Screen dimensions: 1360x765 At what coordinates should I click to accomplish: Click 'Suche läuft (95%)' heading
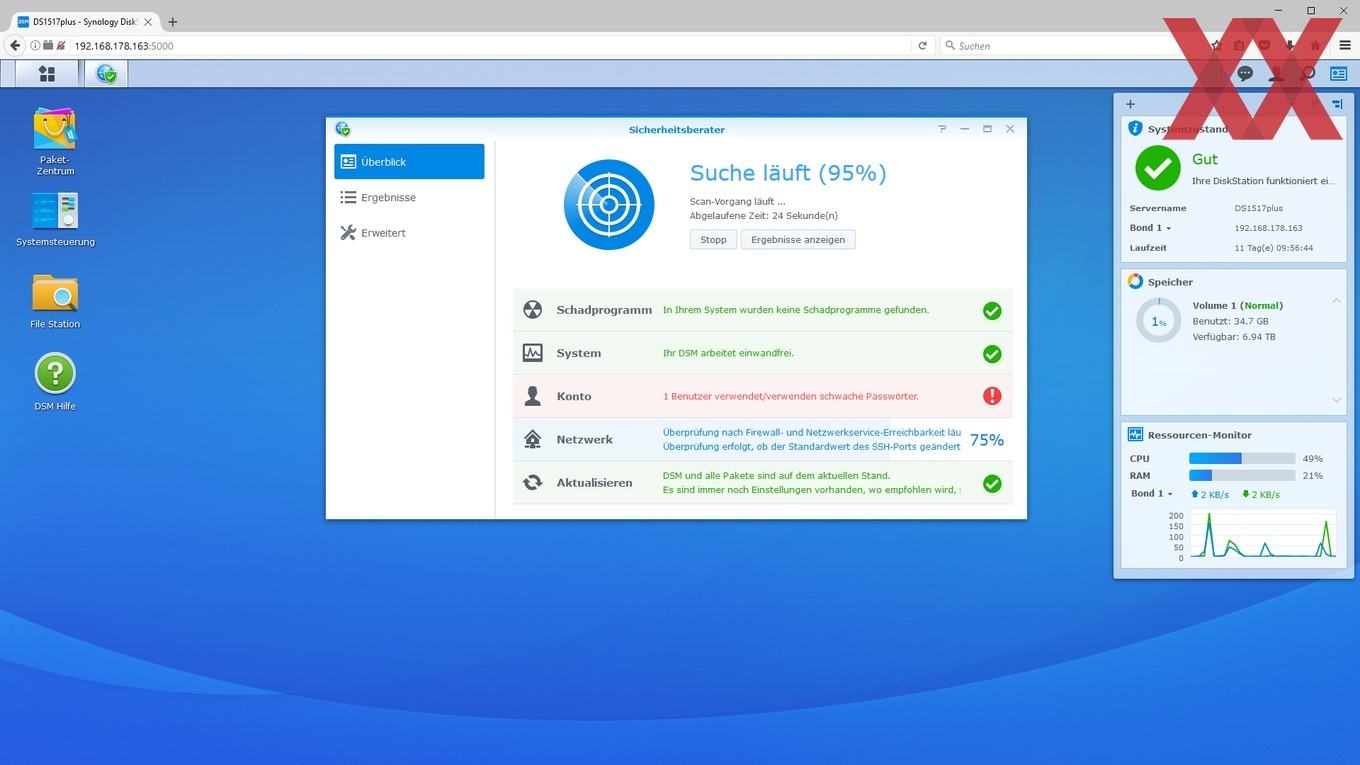[x=788, y=173]
